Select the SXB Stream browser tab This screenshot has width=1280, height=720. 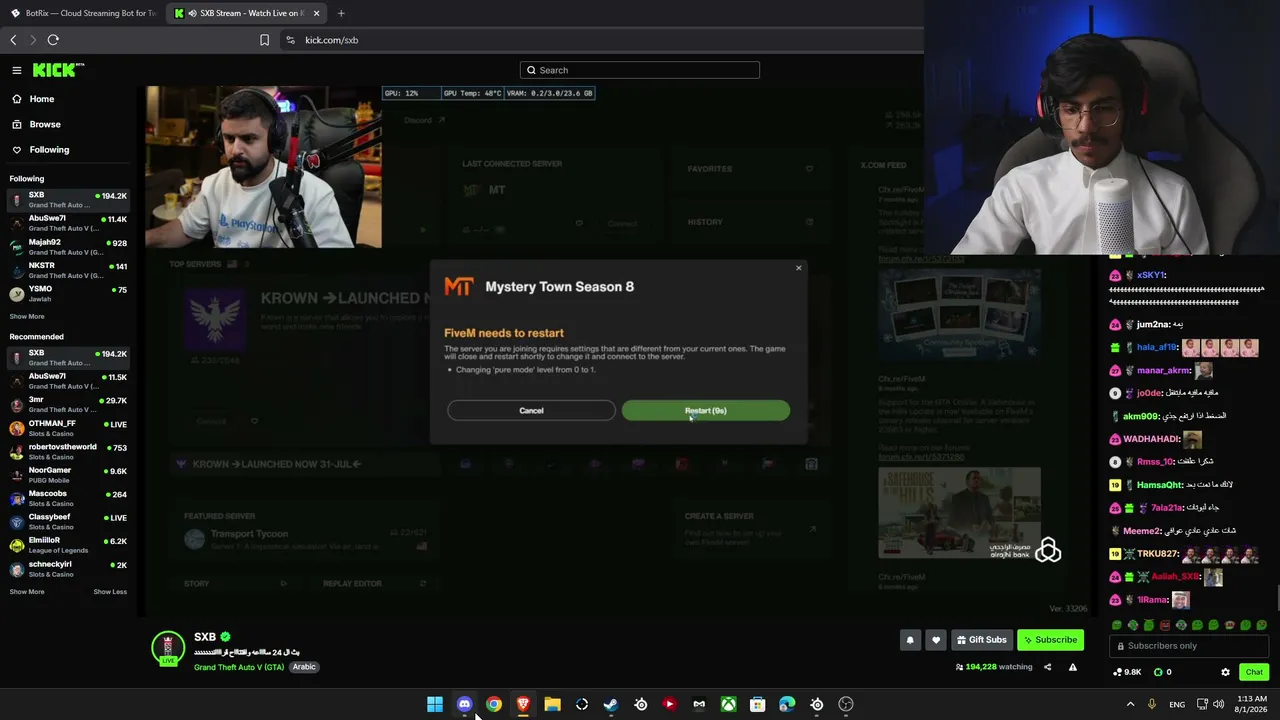247,13
